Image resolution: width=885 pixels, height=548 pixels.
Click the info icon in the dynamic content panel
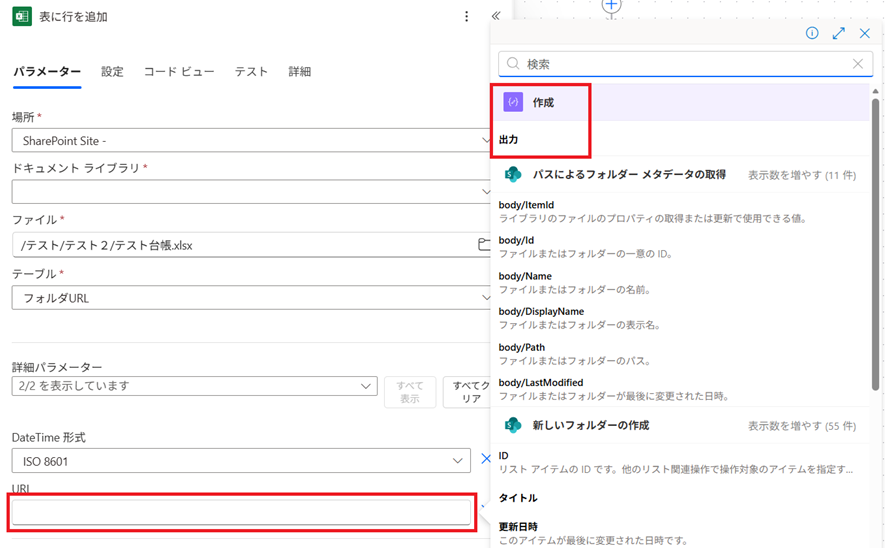(x=812, y=33)
